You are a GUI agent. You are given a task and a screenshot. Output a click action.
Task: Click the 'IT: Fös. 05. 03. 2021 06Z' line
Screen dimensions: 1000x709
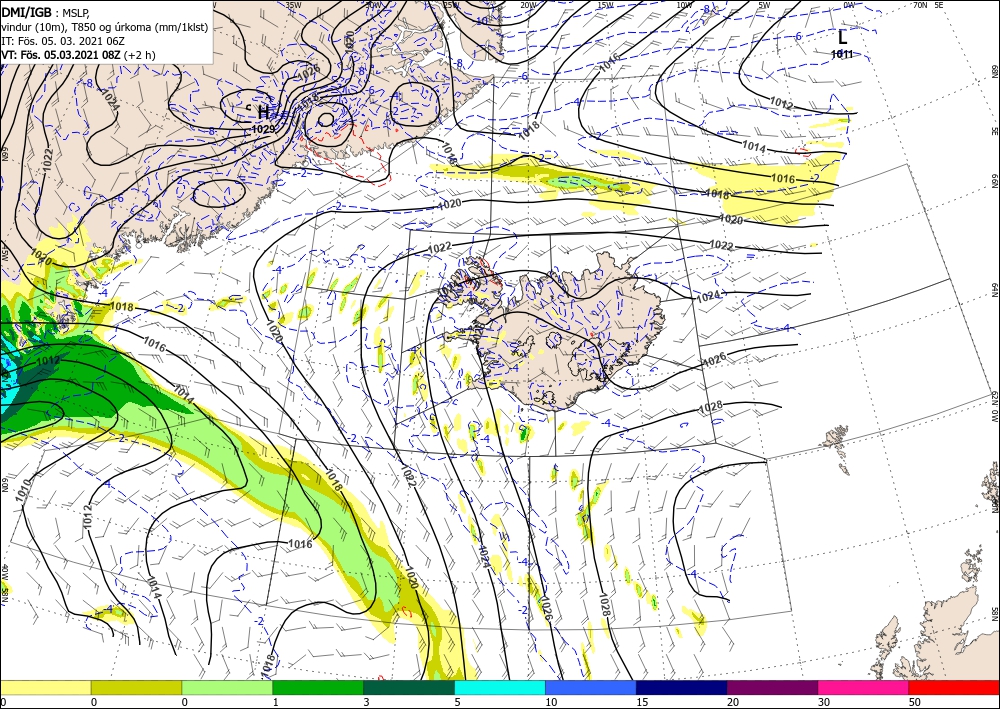coord(61,41)
